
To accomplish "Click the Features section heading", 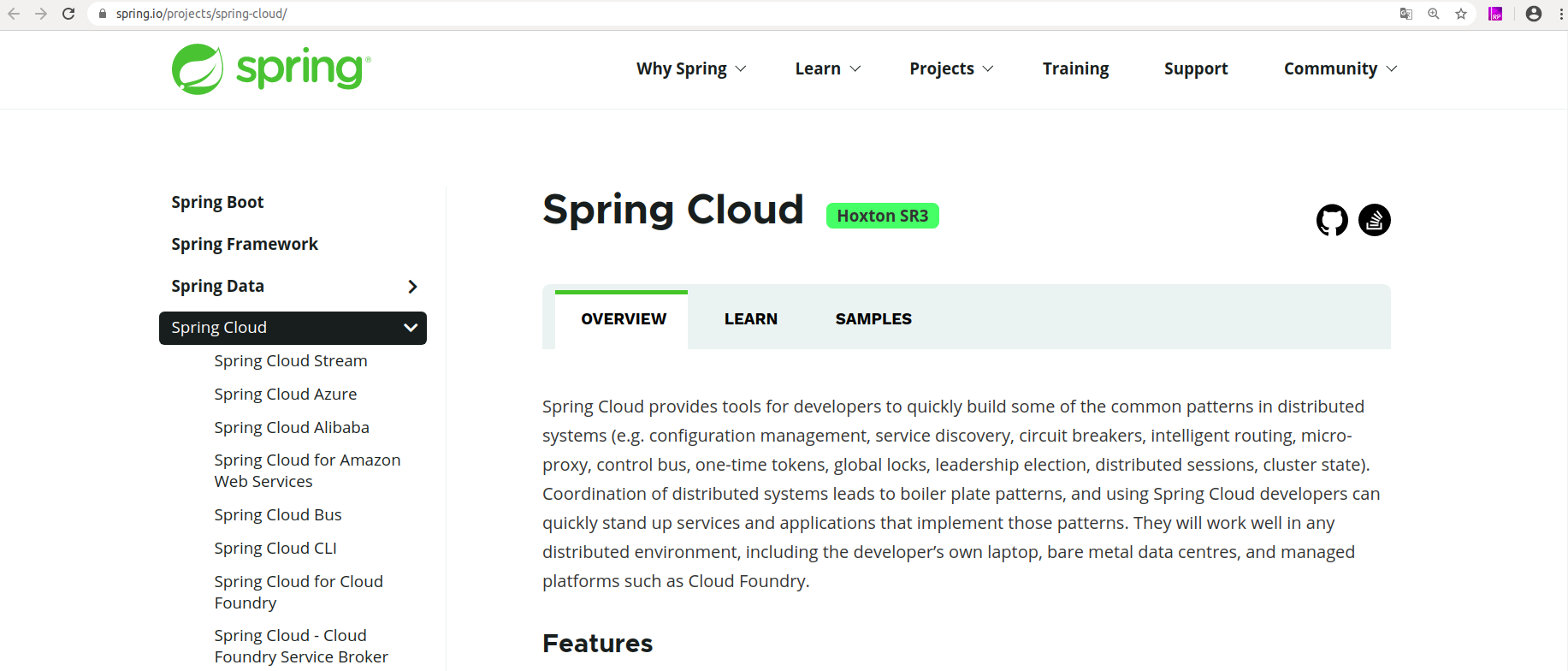I will click(x=597, y=644).
